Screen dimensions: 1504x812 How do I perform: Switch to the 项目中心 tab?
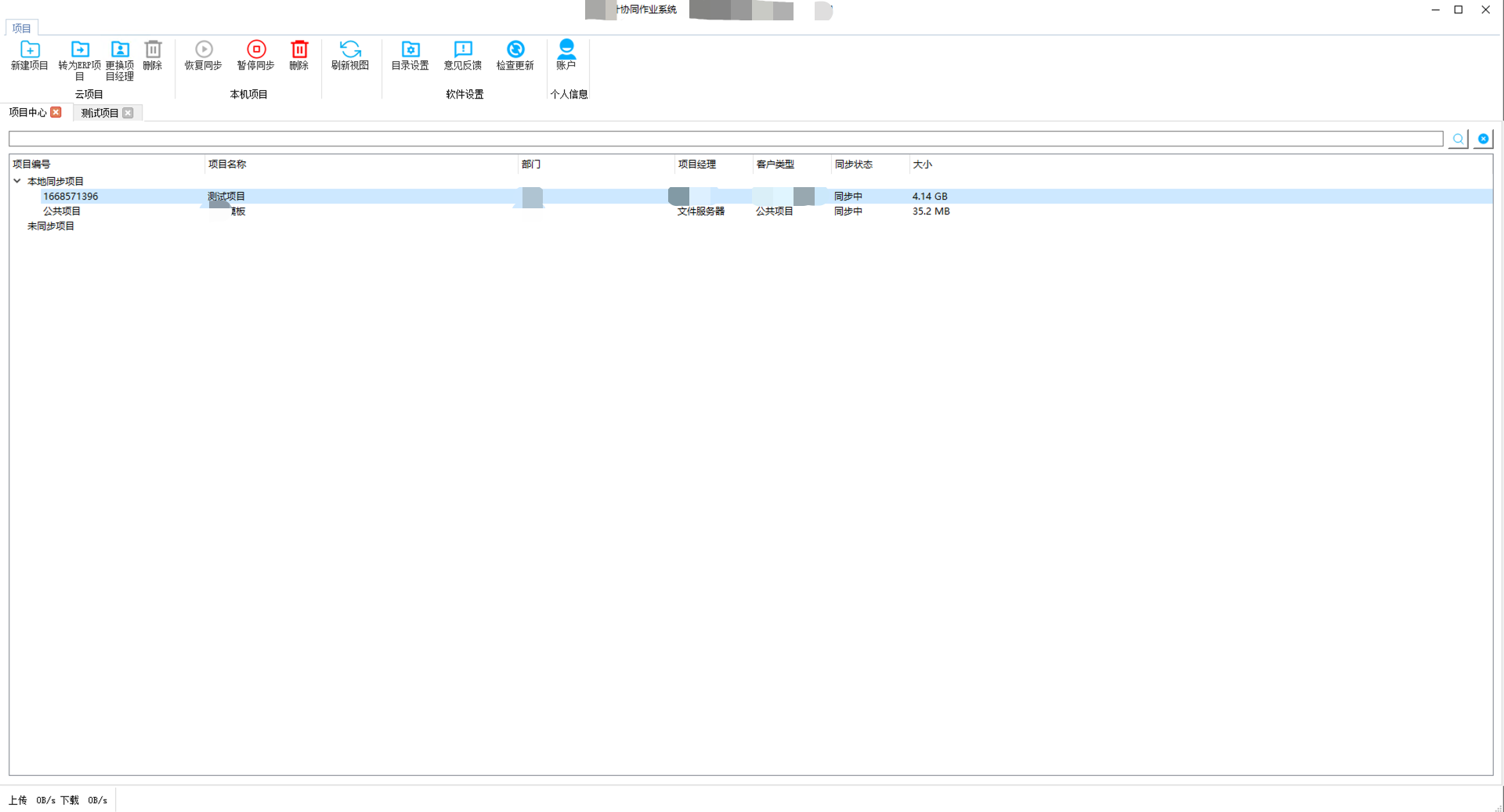click(x=28, y=112)
